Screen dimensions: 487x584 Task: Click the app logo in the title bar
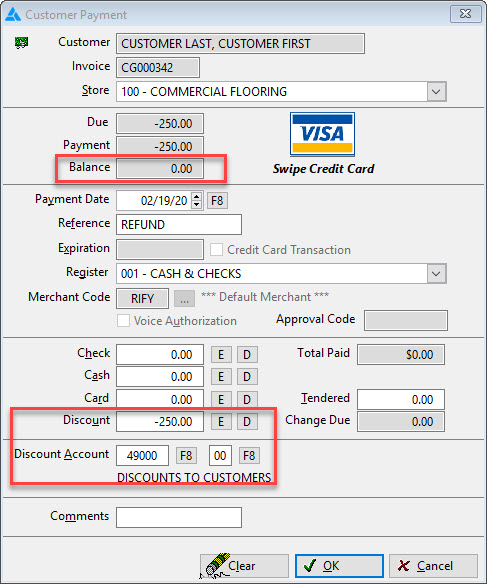[x=13, y=15]
